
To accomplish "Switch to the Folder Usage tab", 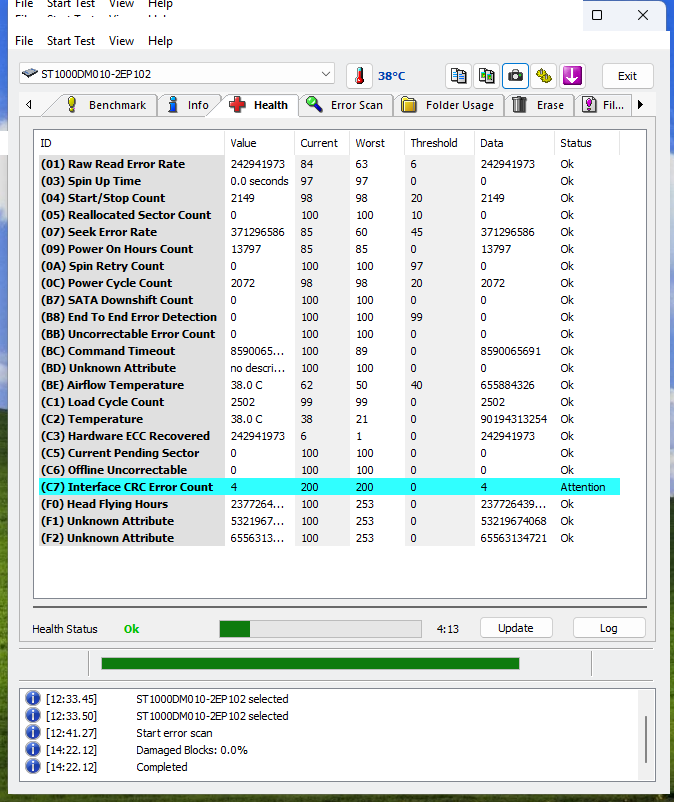I will tap(447, 105).
